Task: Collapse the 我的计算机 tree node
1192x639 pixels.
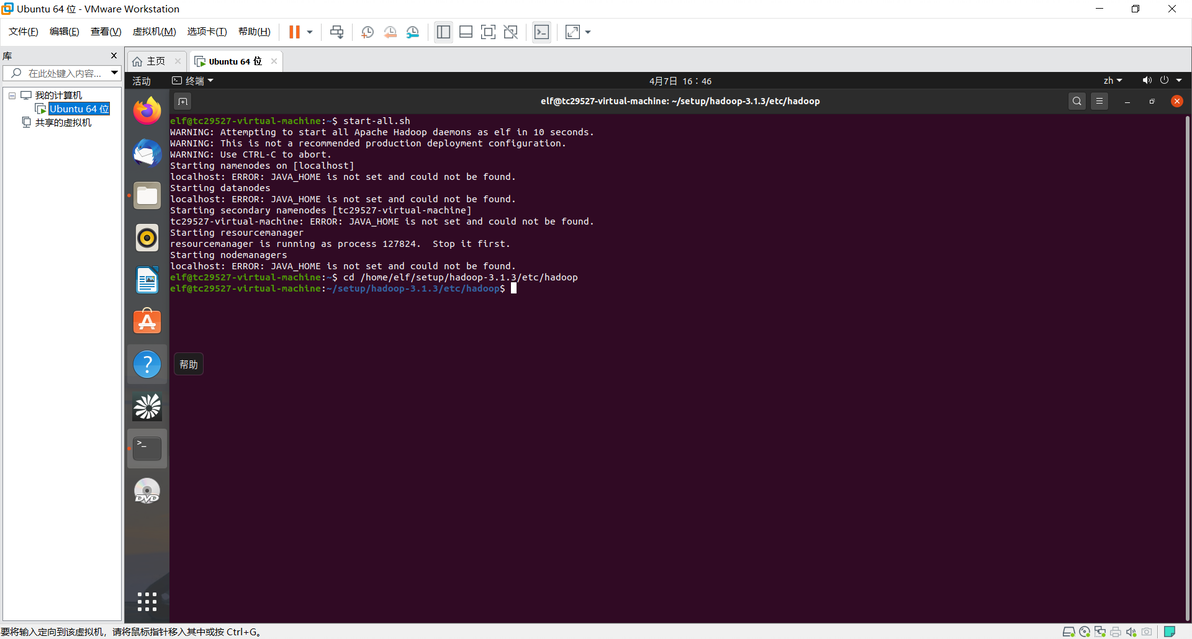Action: pos(12,96)
